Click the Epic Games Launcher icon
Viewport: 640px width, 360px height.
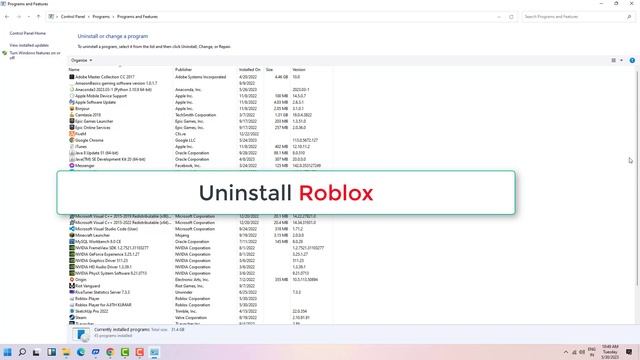(x=71, y=121)
